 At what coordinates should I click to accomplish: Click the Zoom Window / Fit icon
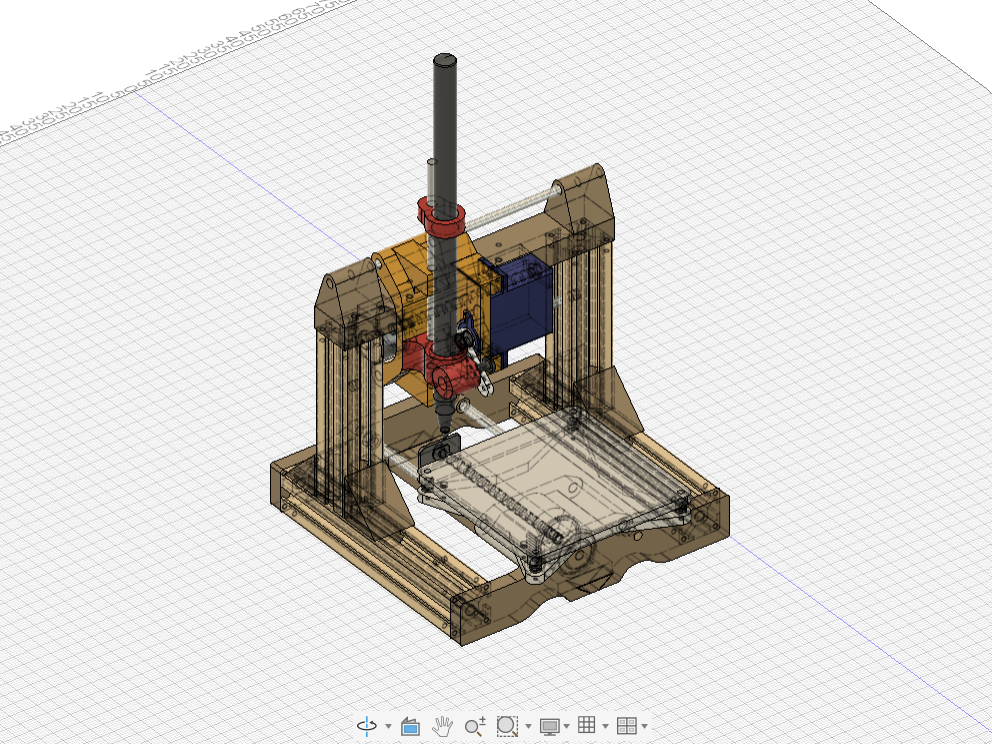507,726
